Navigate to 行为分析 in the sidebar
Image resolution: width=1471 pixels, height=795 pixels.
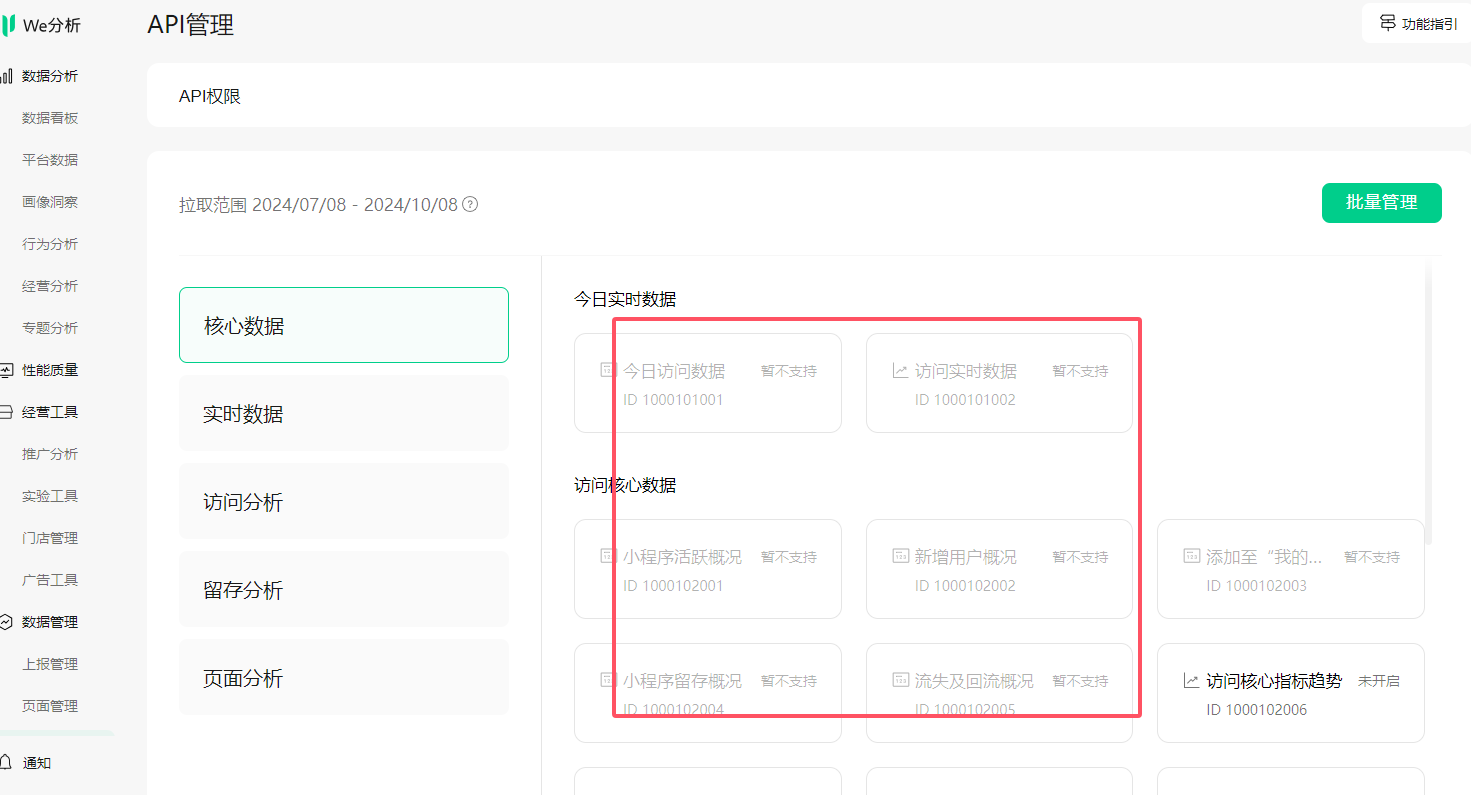50,244
